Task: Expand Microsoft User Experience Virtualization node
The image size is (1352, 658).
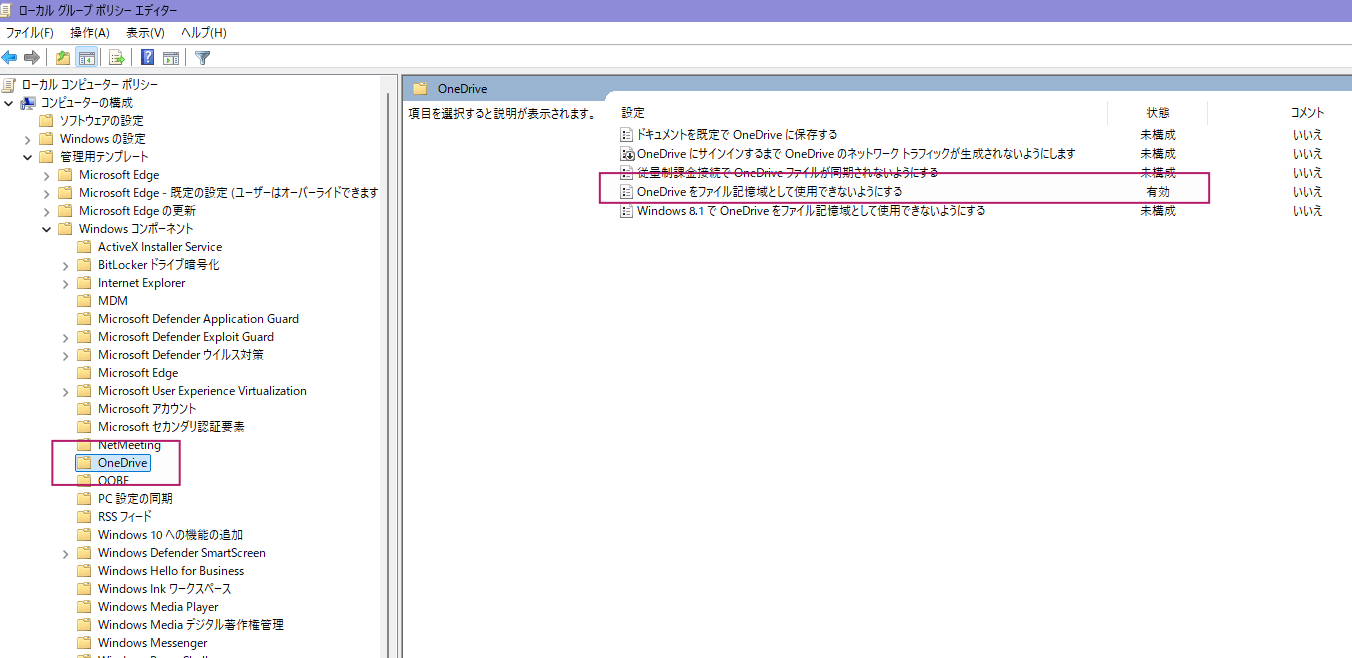Action: point(66,391)
